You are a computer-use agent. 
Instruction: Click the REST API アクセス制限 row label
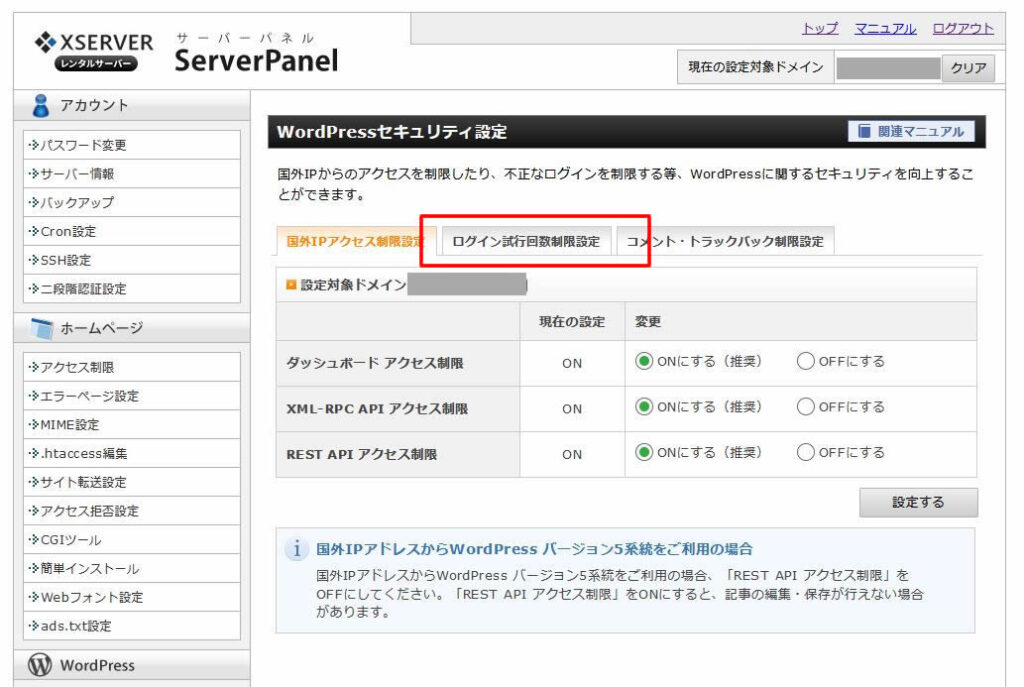[362, 454]
